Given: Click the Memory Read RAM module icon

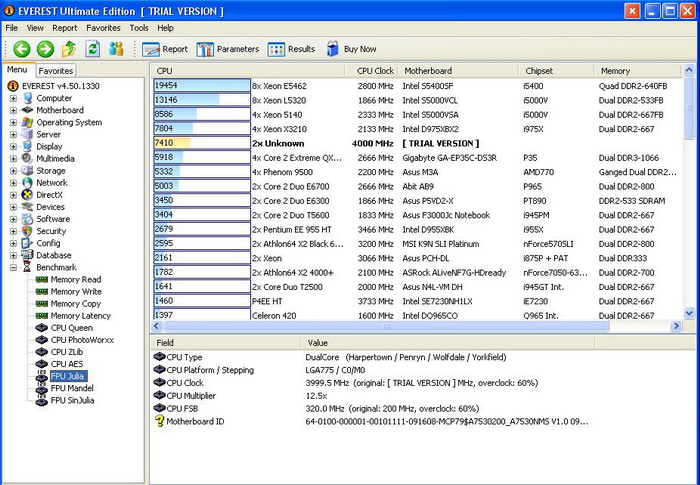Looking at the screenshot, I should tap(42, 279).
